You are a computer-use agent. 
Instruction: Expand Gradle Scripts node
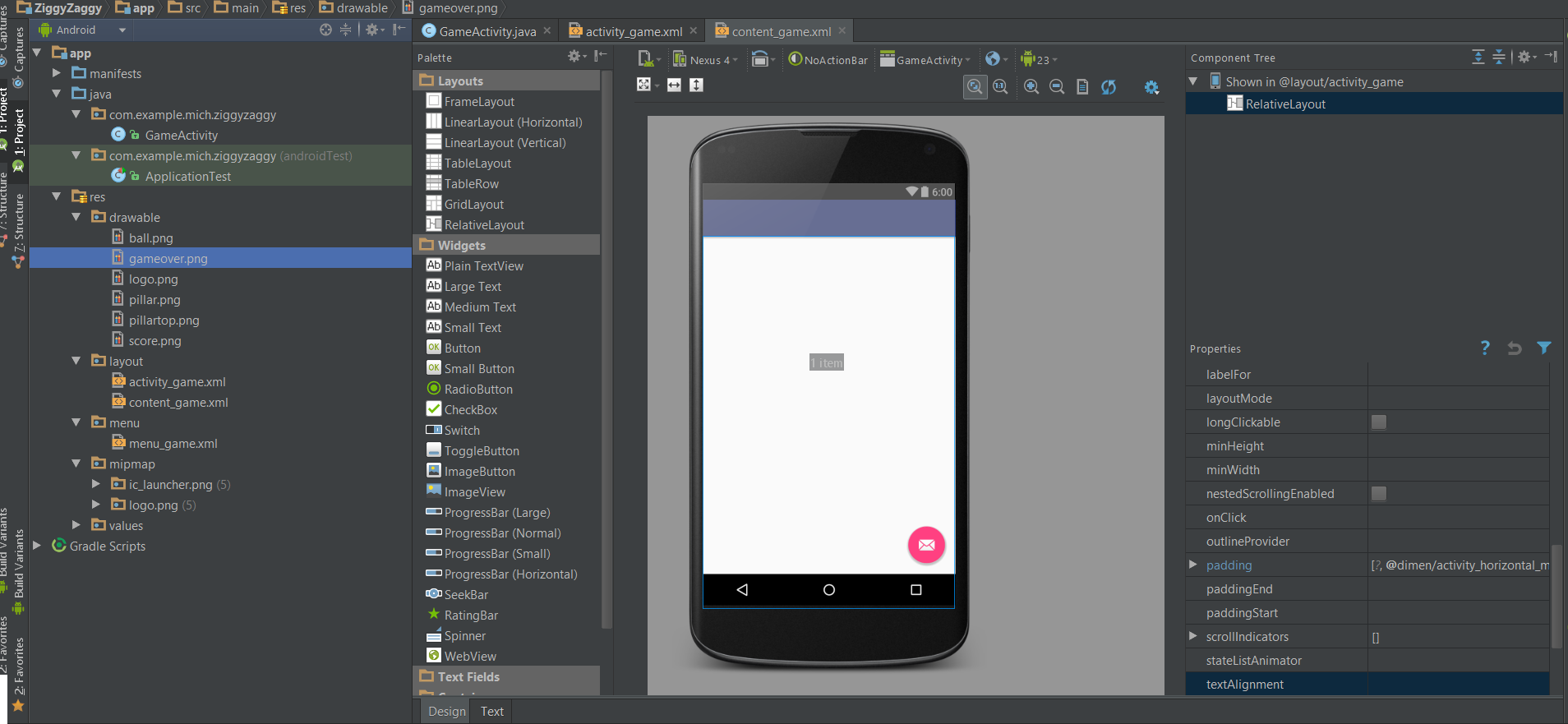(37, 546)
